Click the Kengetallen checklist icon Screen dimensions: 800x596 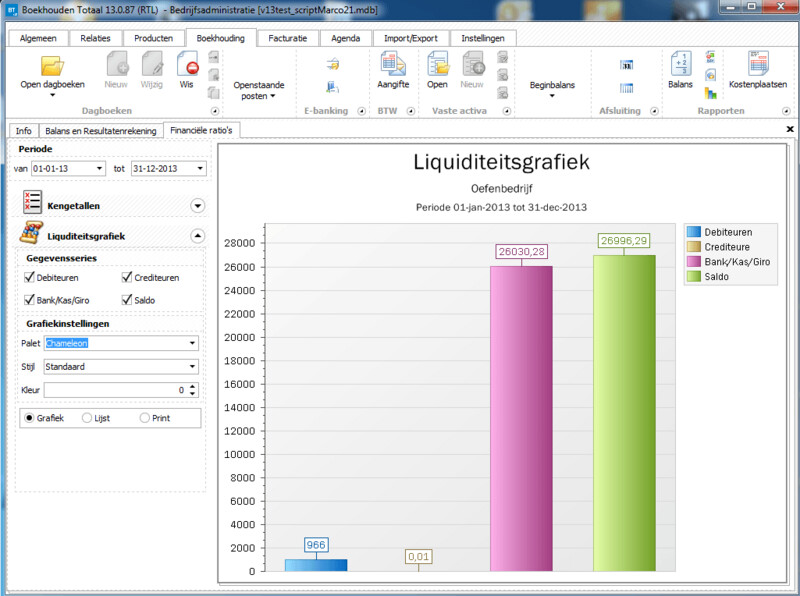tap(32, 202)
